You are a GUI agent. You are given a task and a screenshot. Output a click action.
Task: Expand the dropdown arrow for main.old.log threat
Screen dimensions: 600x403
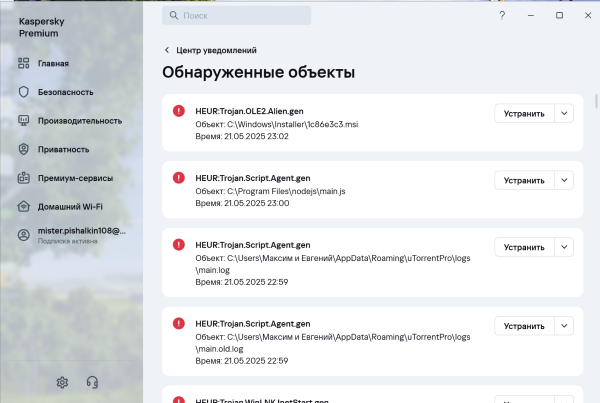[x=564, y=326]
